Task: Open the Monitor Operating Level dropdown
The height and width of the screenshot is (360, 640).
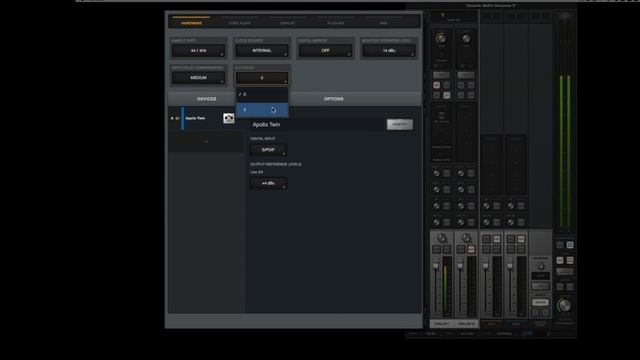Action: point(389,51)
